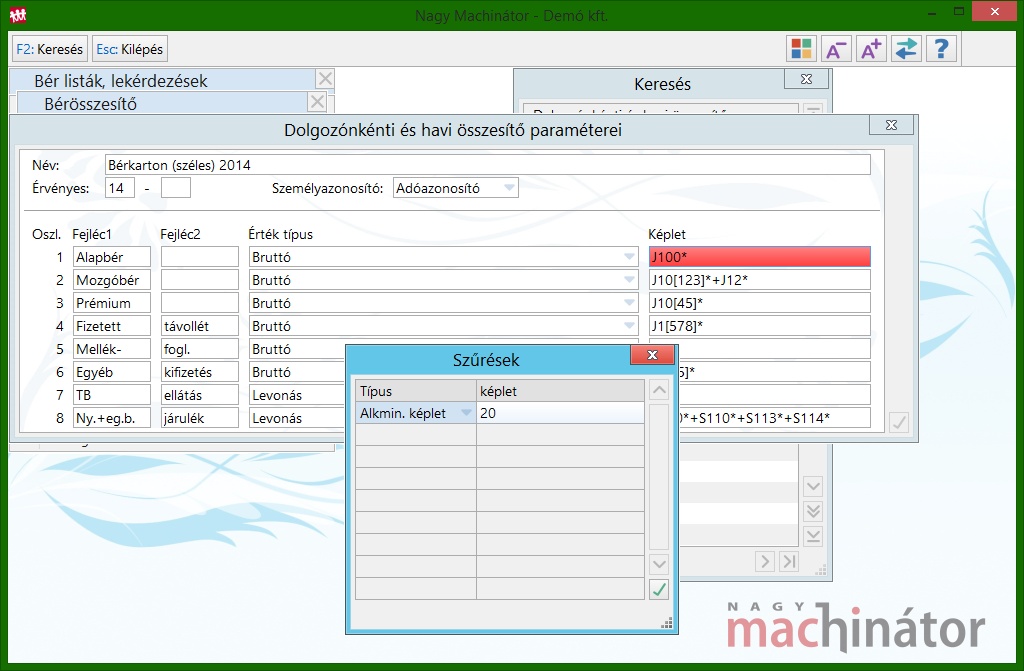Image resolution: width=1024 pixels, height=671 pixels.
Task: Click the grey checkmark in parameters dialog
Action: (x=899, y=422)
